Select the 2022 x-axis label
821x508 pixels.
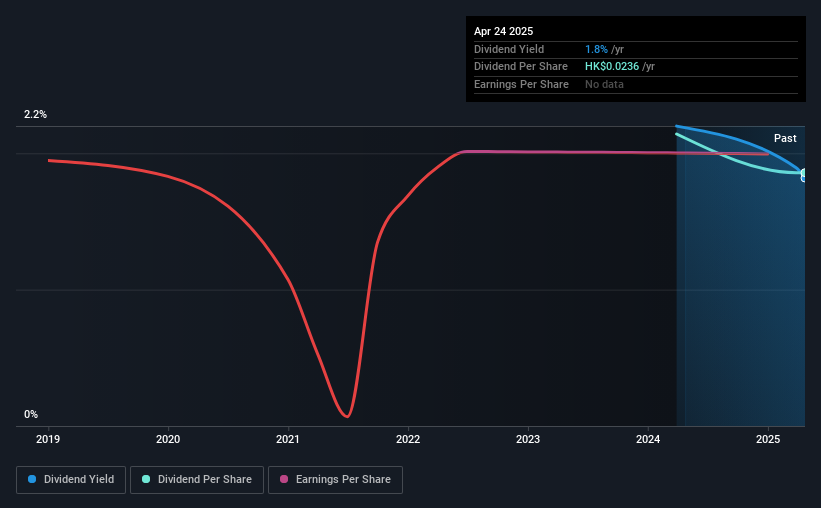point(408,439)
